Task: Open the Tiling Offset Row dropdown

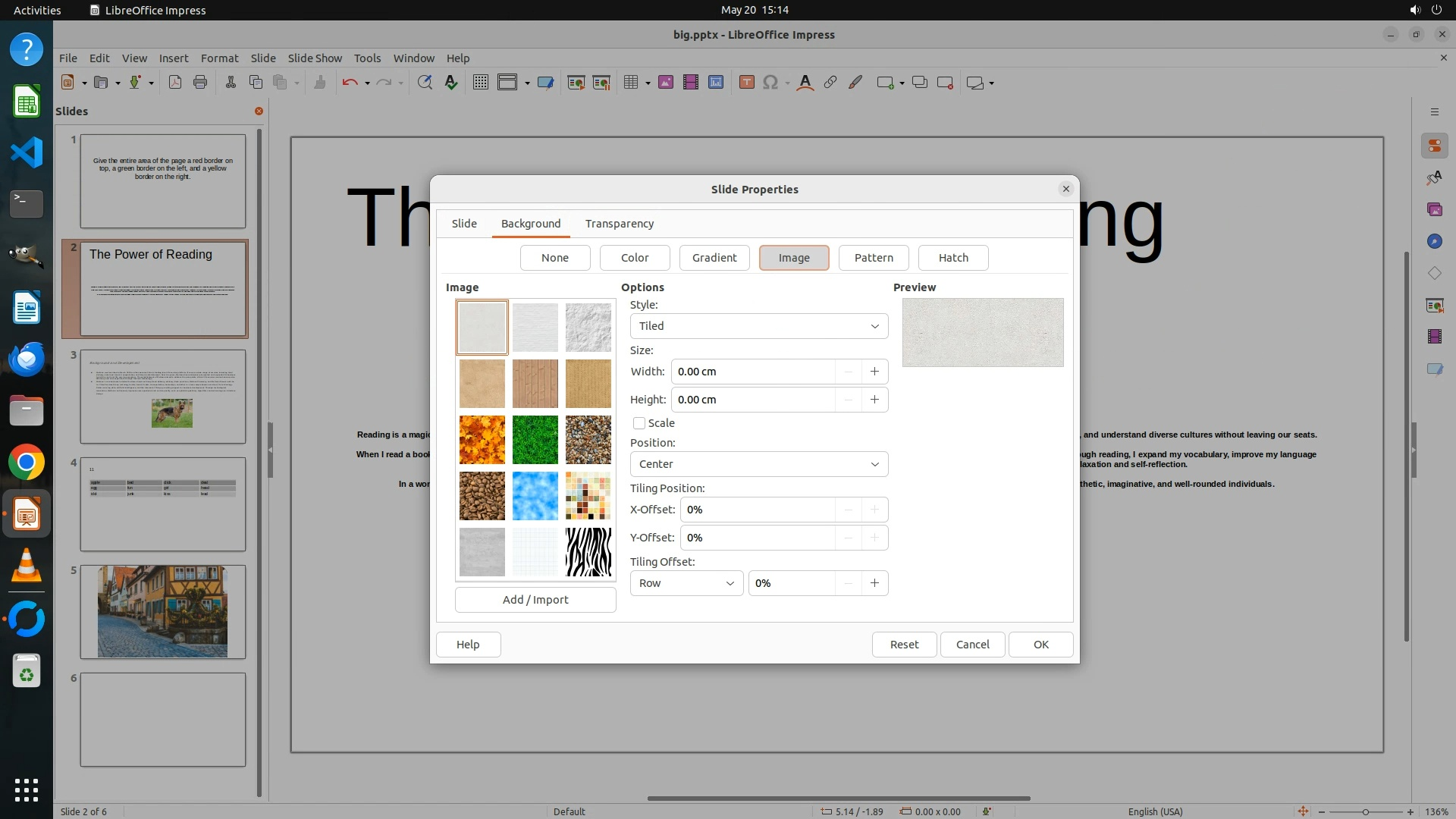Action: (x=686, y=583)
